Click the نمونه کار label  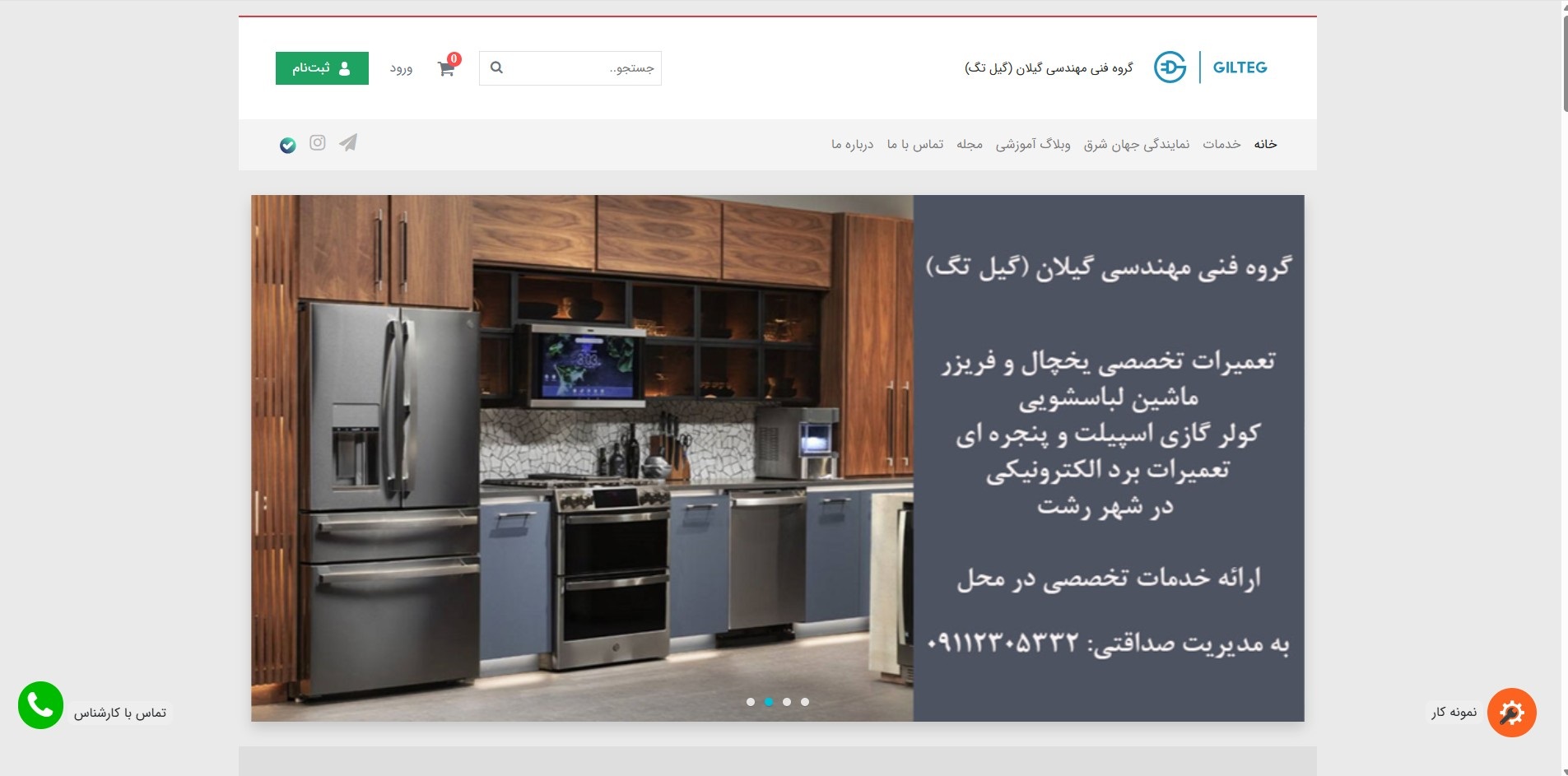(1454, 712)
